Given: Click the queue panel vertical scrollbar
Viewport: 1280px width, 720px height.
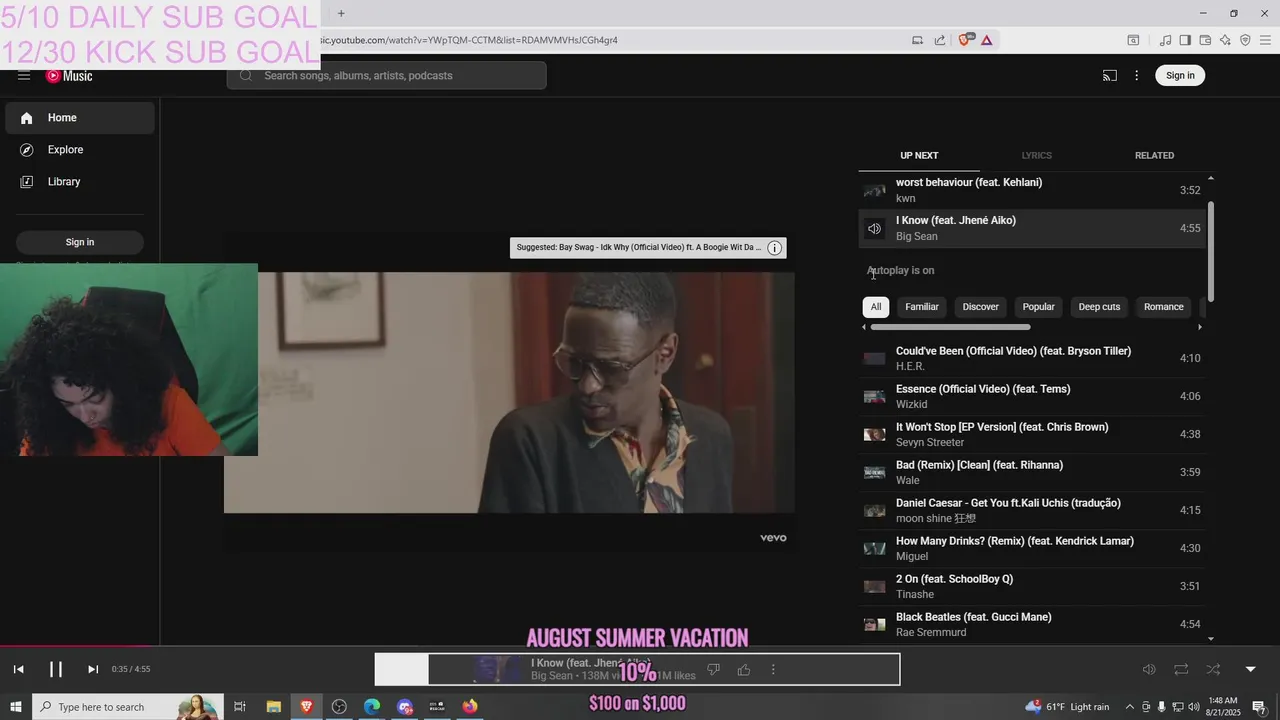Looking at the screenshot, I should pyautogui.click(x=1211, y=252).
